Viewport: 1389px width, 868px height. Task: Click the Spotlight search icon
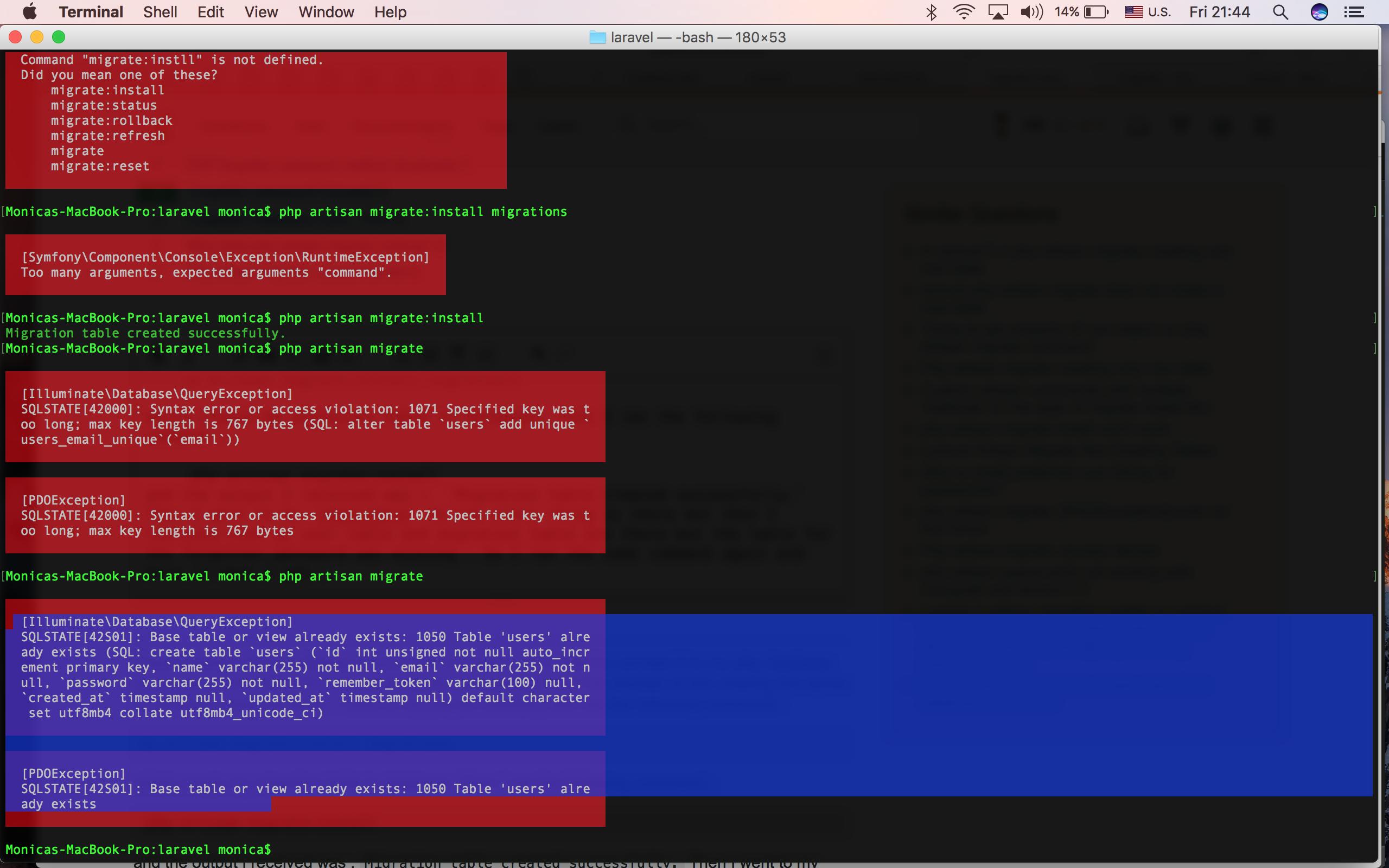pyautogui.click(x=1281, y=12)
